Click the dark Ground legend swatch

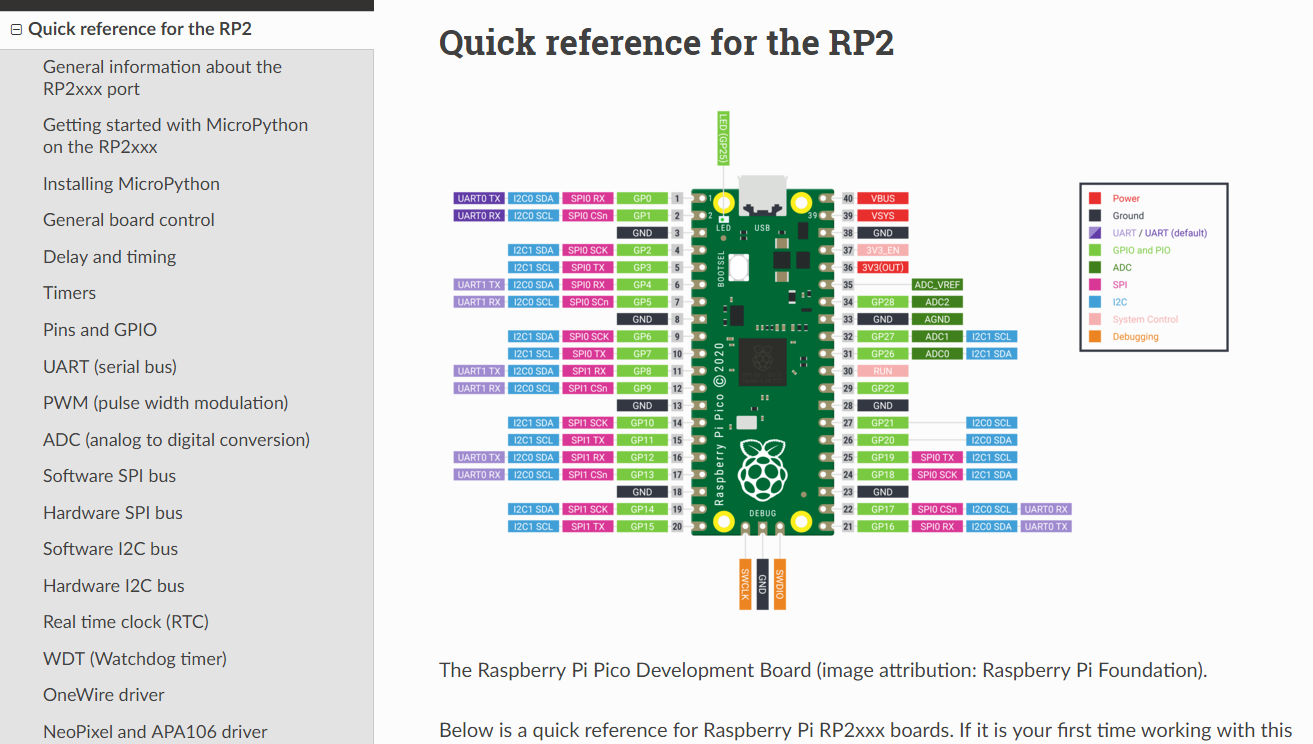pyautogui.click(x=1095, y=216)
